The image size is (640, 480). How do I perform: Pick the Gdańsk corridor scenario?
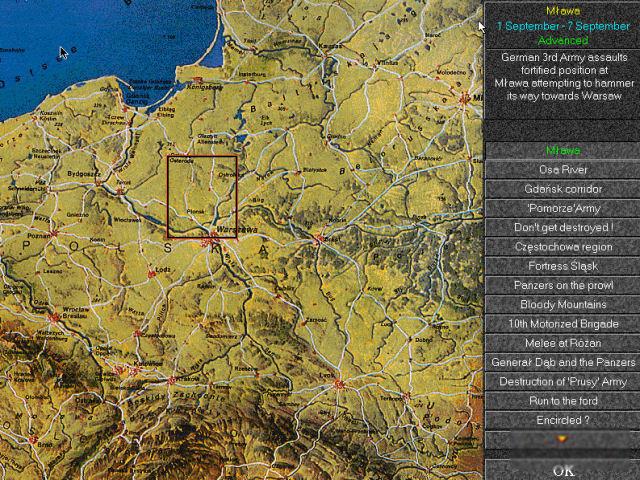(x=563, y=189)
